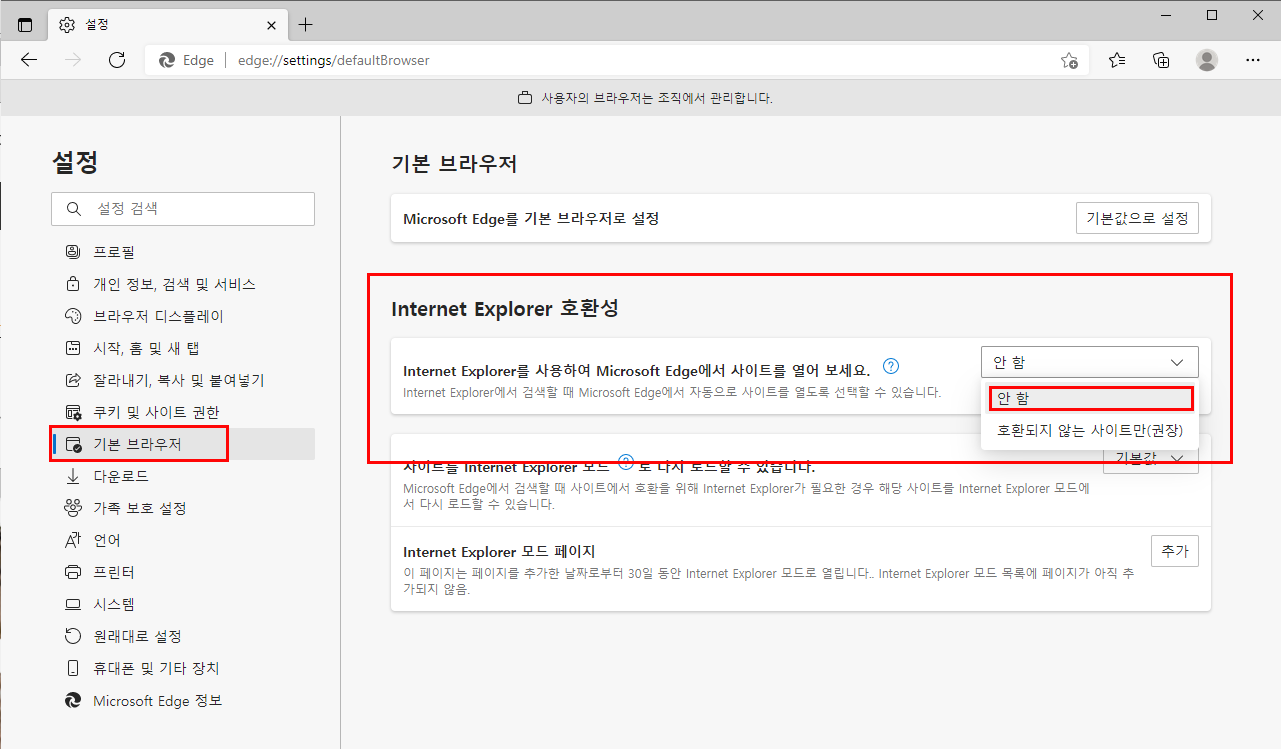Click the address bar URL
The width and height of the screenshot is (1282, 749).
pyautogui.click(x=334, y=60)
